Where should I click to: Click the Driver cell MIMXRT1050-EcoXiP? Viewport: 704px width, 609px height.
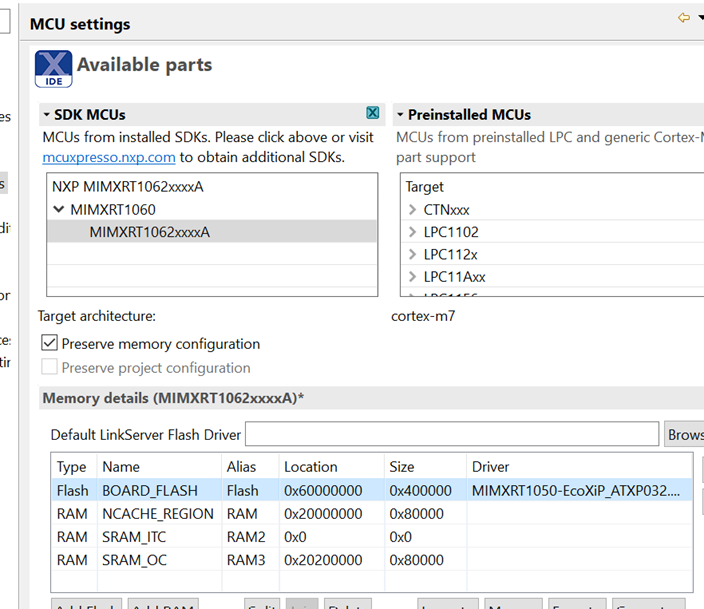(575, 491)
